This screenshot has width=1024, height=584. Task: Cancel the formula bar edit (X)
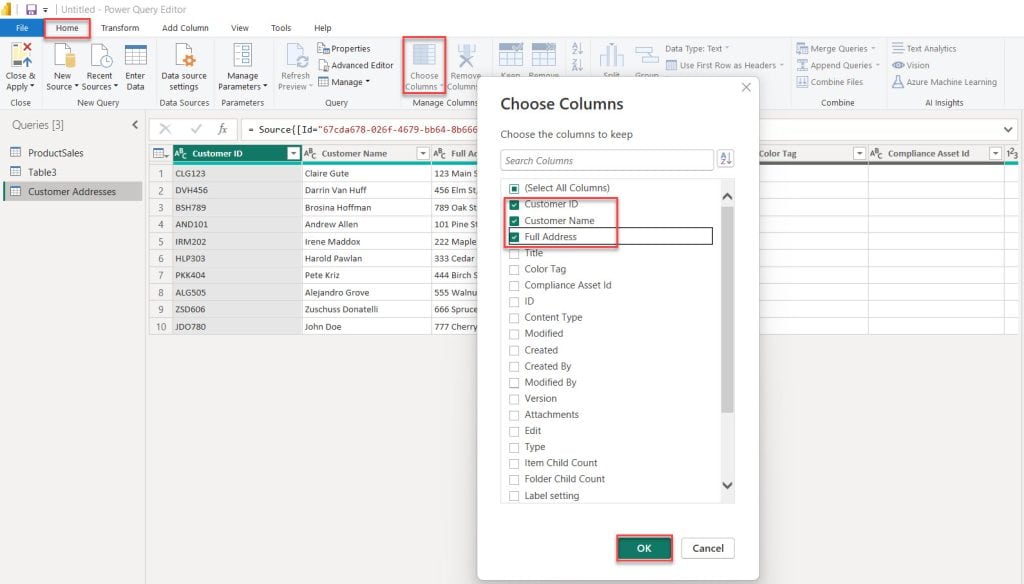pyautogui.click(x=165, y=129)
